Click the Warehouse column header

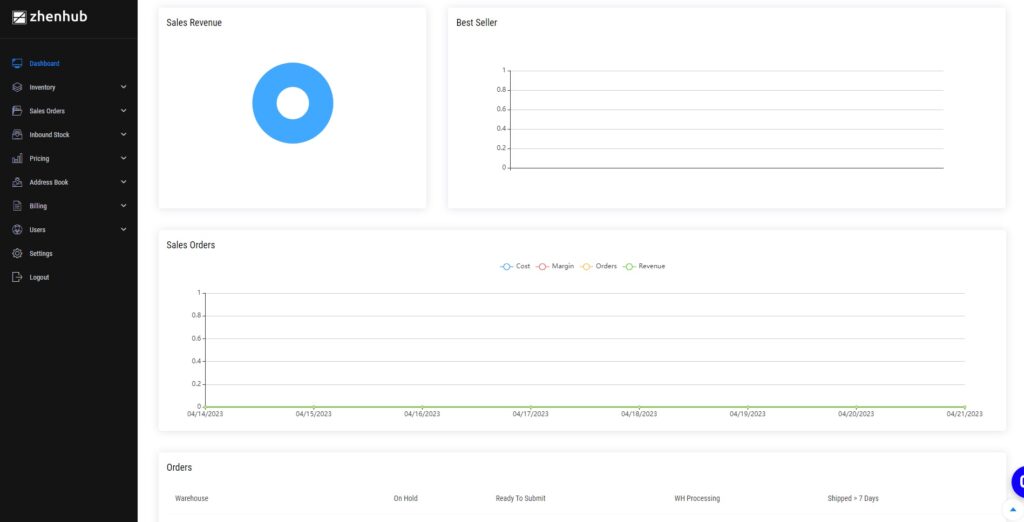(191, 498)
